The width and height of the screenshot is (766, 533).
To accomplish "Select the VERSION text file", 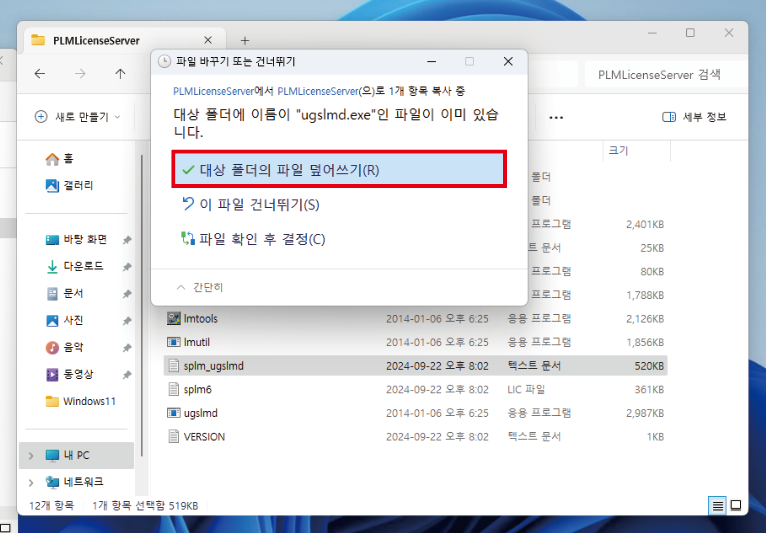I will coord(416,436).
